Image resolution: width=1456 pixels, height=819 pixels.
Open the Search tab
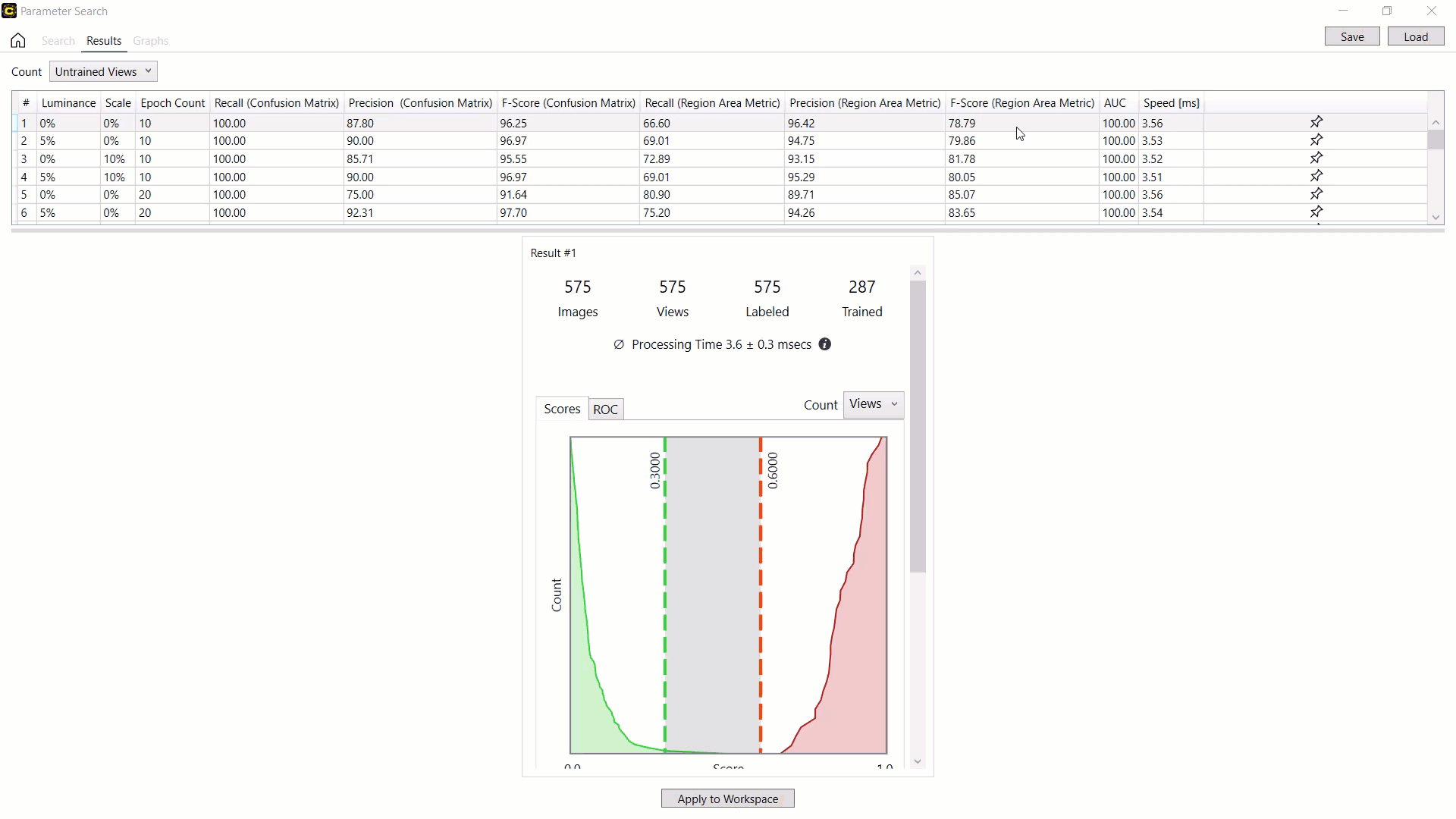click(x=58, y=41)
